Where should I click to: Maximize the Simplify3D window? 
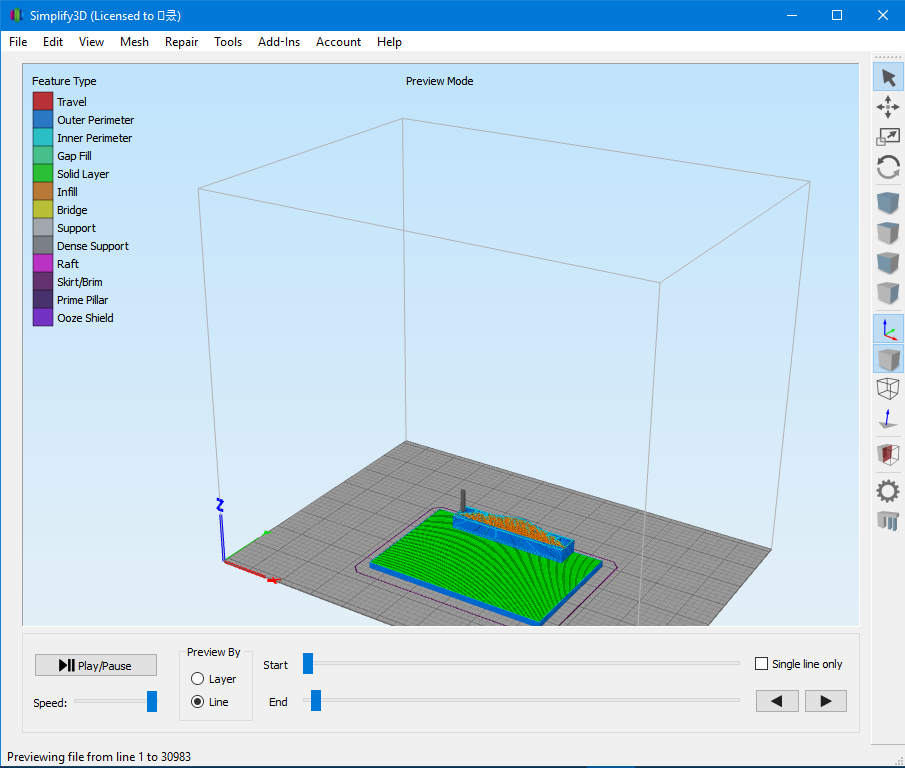point(837,15)
